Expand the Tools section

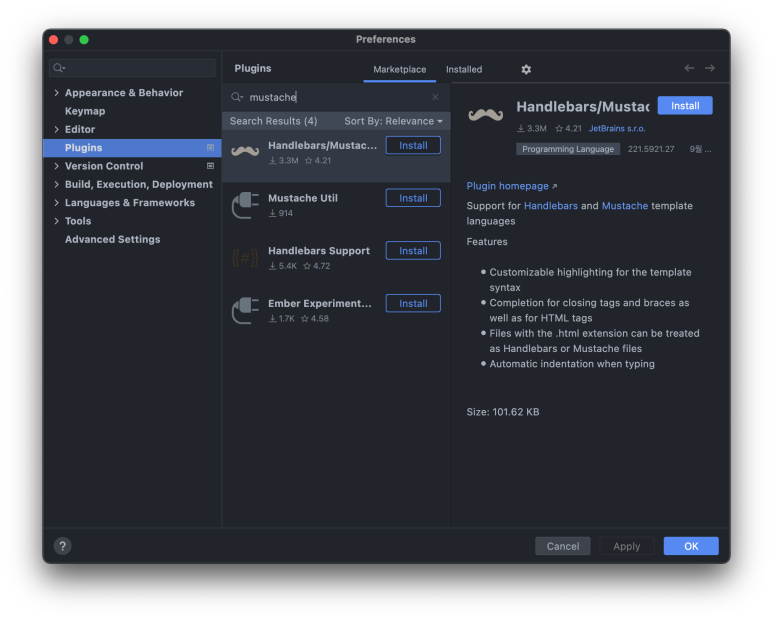(x=56, y=221)
